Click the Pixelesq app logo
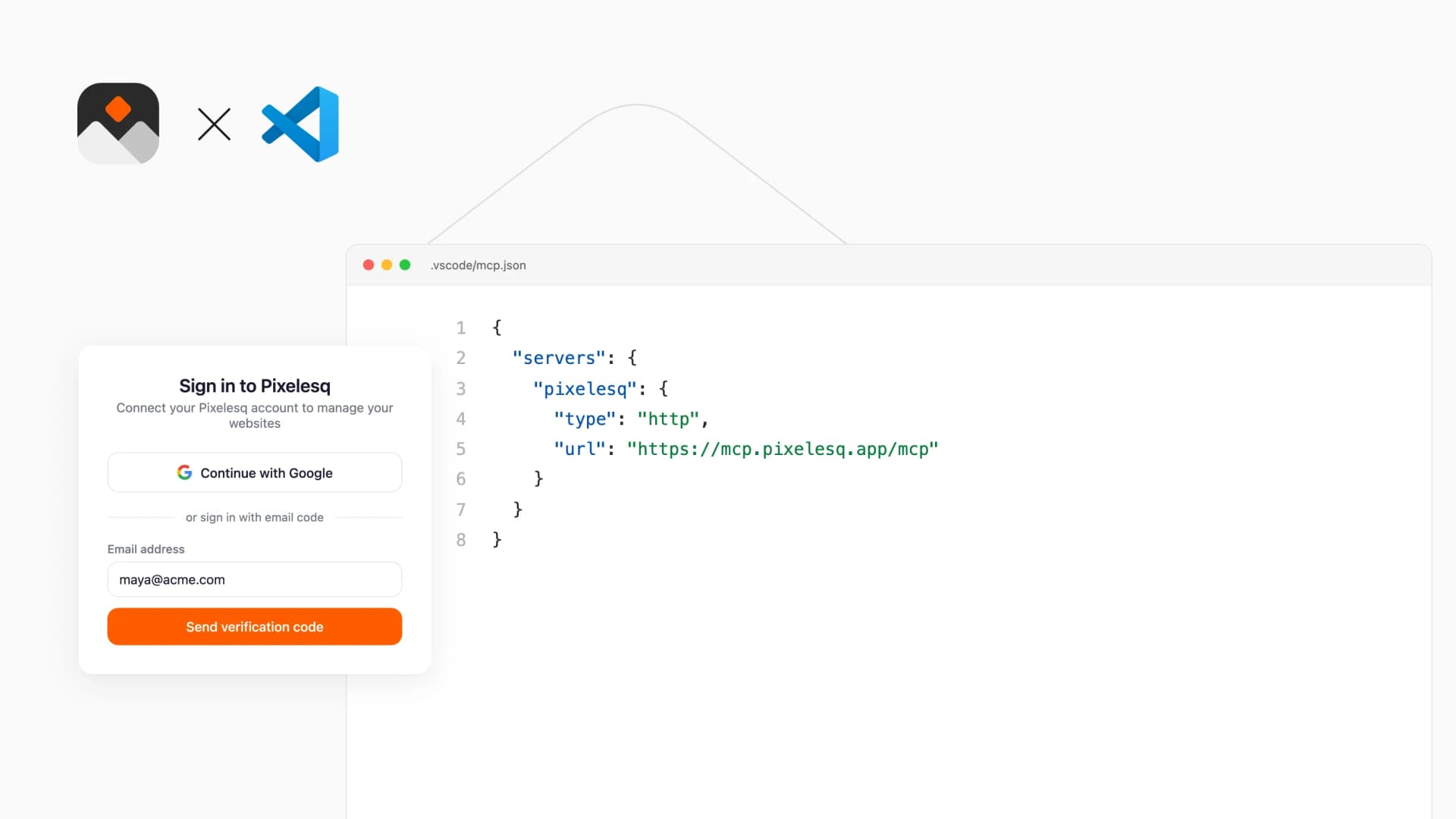The image size is (1456, 819). pos(118,124)
